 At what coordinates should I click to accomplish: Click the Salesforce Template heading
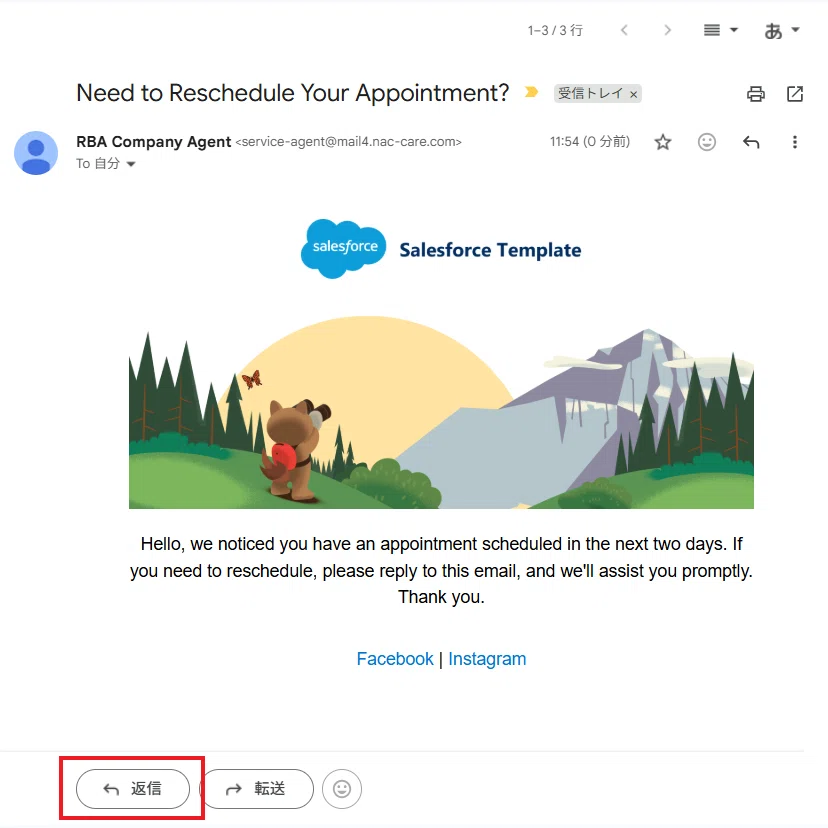point(490,250)
